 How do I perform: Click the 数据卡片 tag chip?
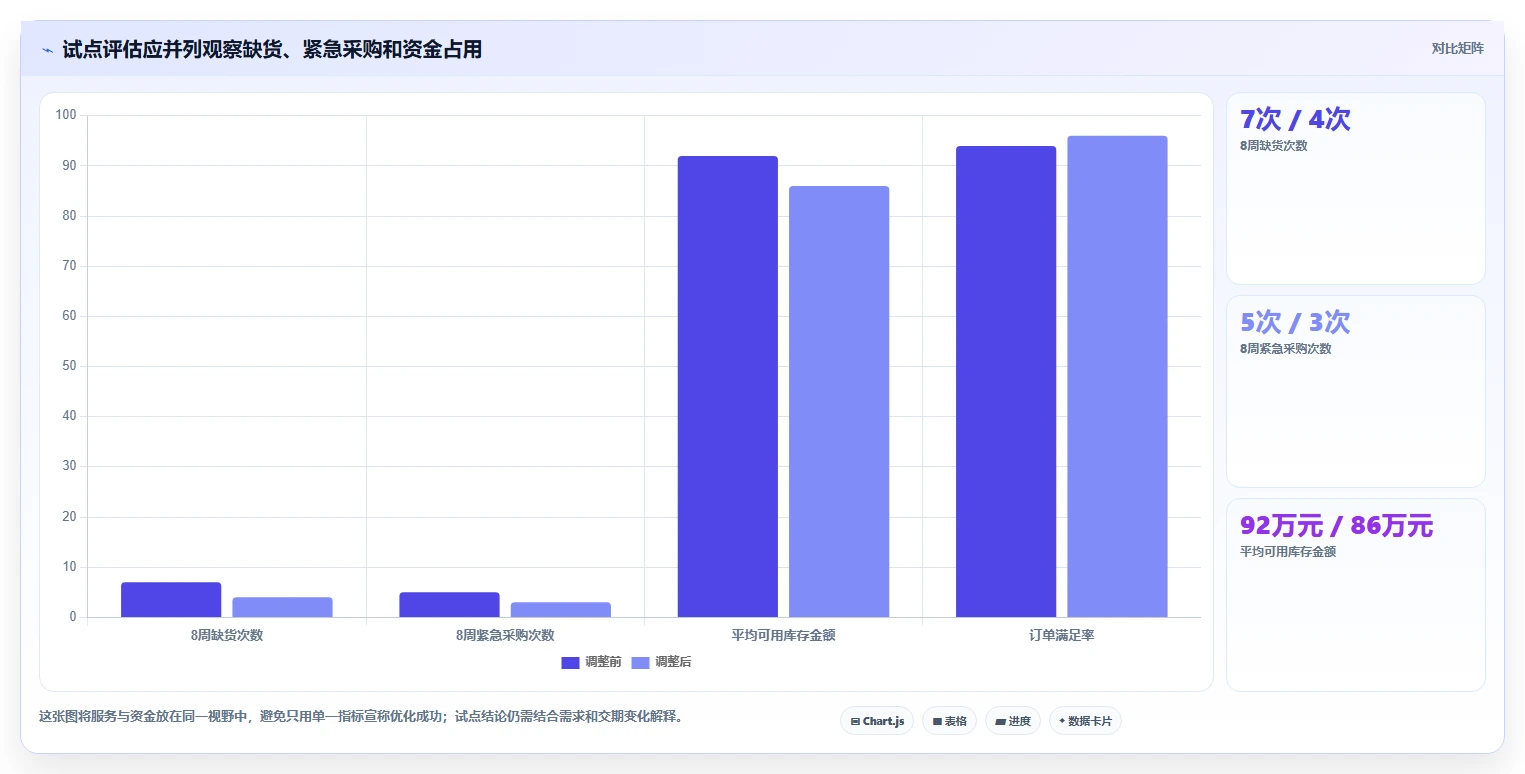pyautogui.click(x=1085, y=721)
